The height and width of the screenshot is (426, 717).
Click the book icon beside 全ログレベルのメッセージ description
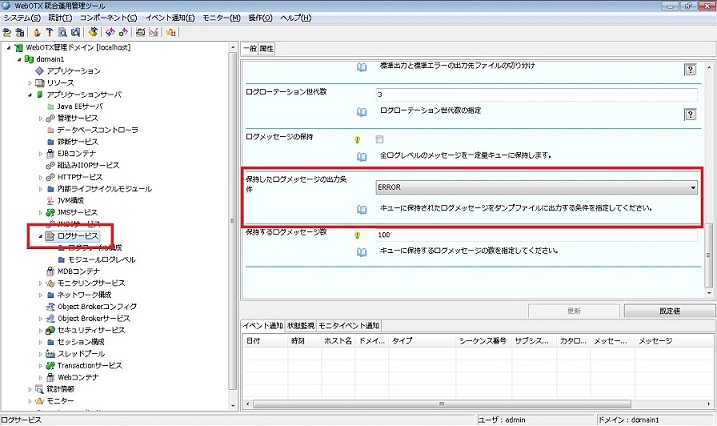tap(362, 157)
